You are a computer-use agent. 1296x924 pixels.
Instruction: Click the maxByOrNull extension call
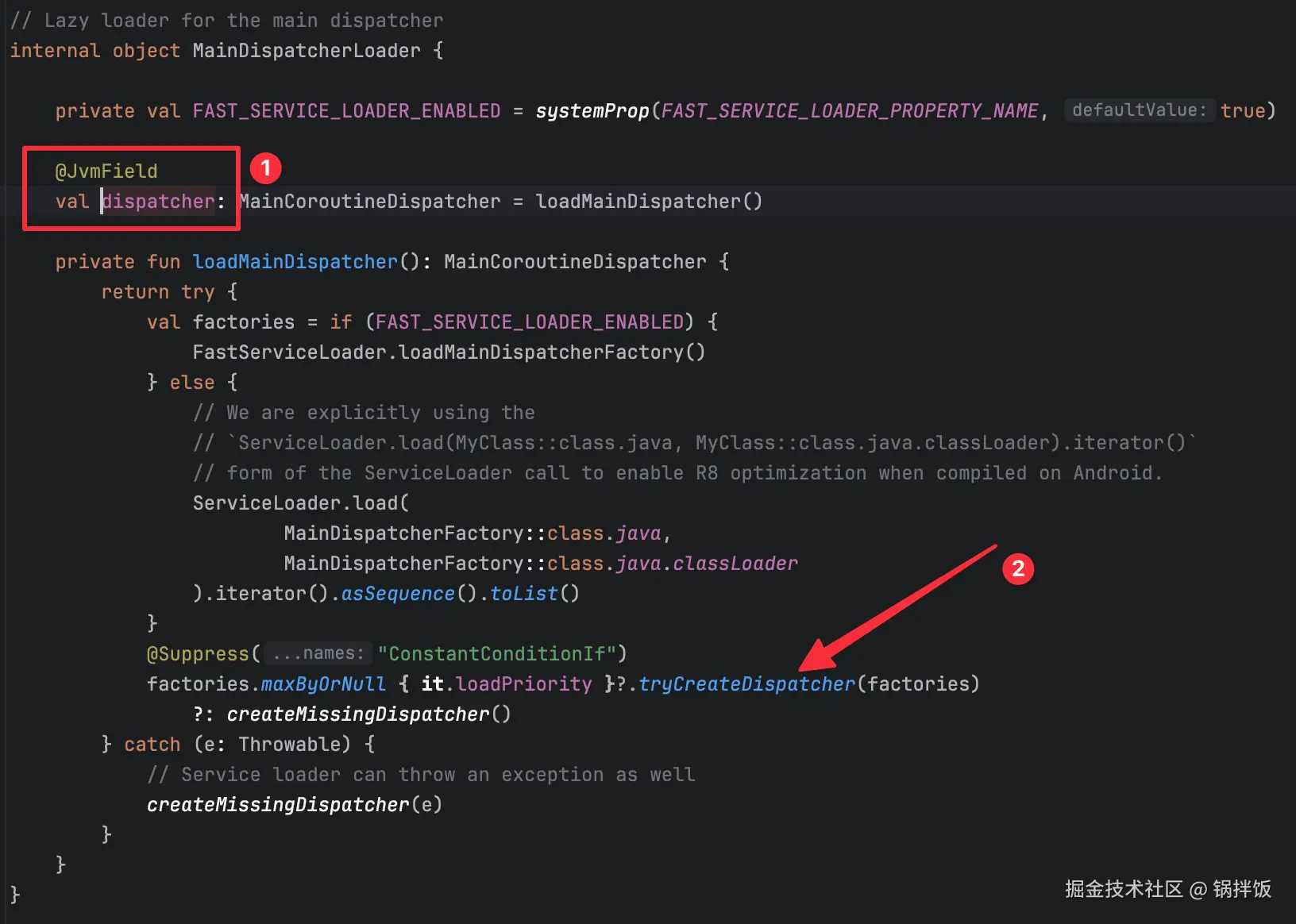click(x=323, y=684)
